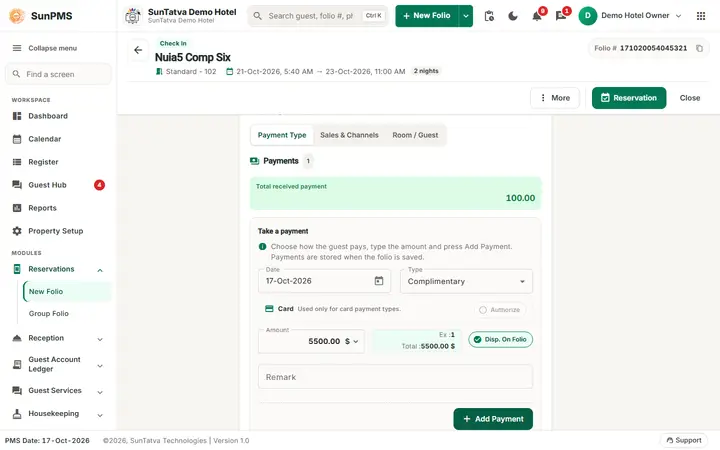The image size is (720, 450).
Task: Click the Close button
Action: tap(690, 98)
